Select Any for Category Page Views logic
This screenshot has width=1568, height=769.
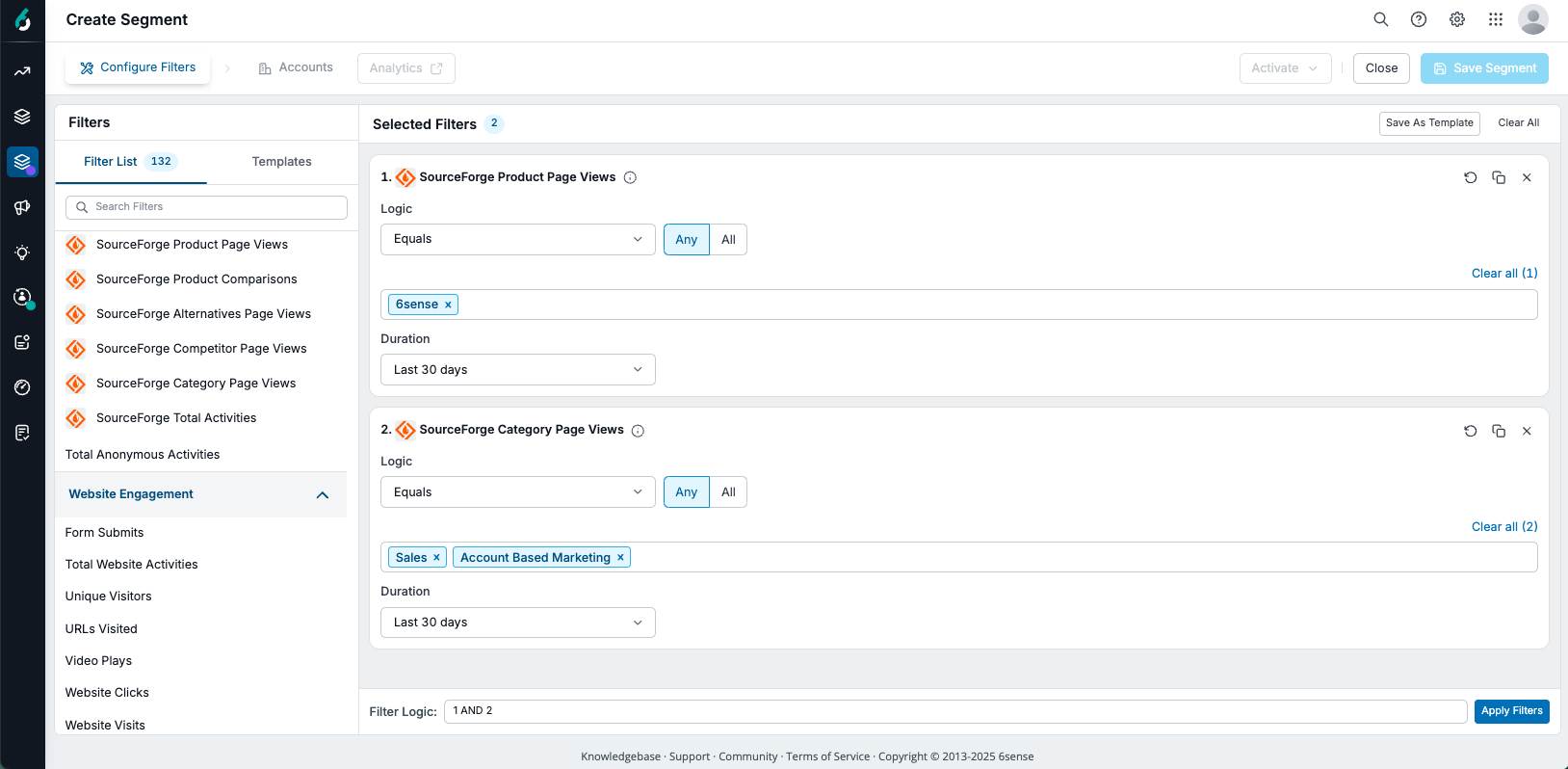click(686, 492)
